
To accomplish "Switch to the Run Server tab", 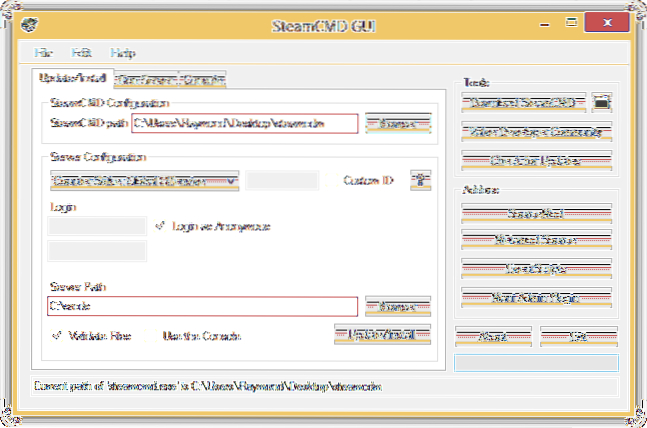I will pos(146,79).
